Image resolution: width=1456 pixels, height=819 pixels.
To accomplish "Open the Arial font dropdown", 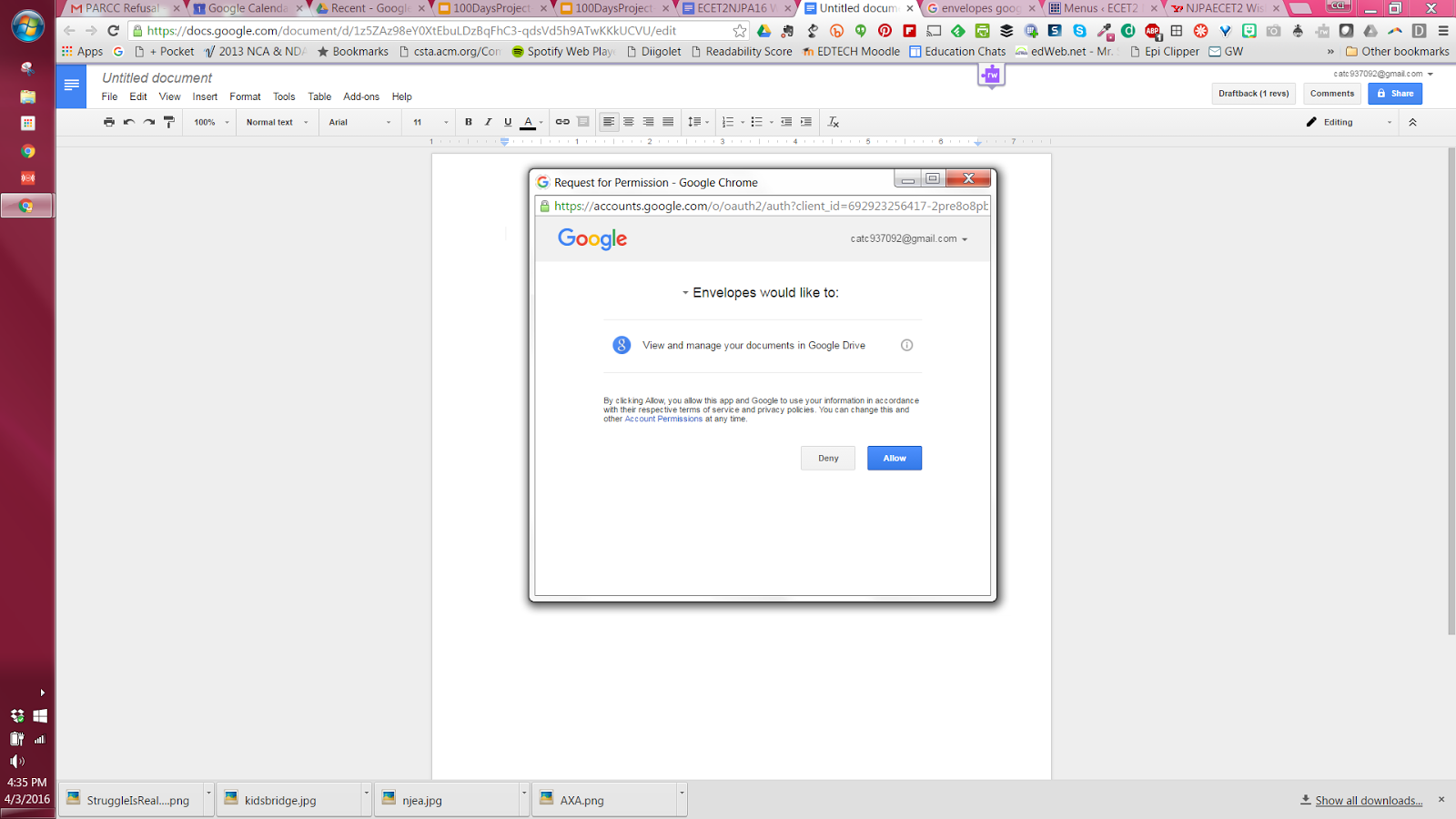I will [x=360, y=122].
